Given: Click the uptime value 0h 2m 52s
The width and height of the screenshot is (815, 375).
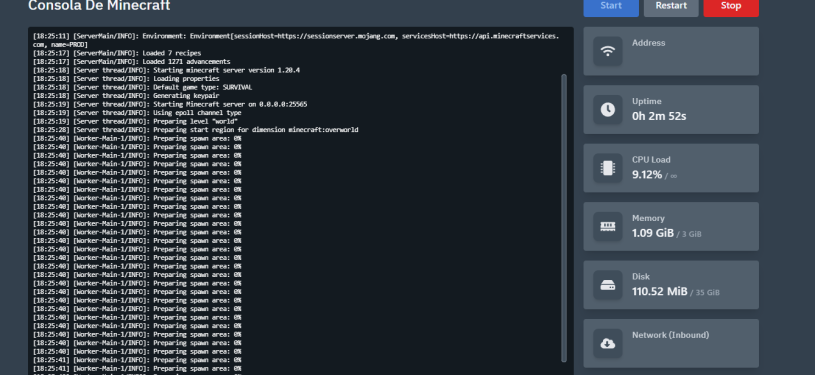Looking at the screenshot, I should [659, 116].
